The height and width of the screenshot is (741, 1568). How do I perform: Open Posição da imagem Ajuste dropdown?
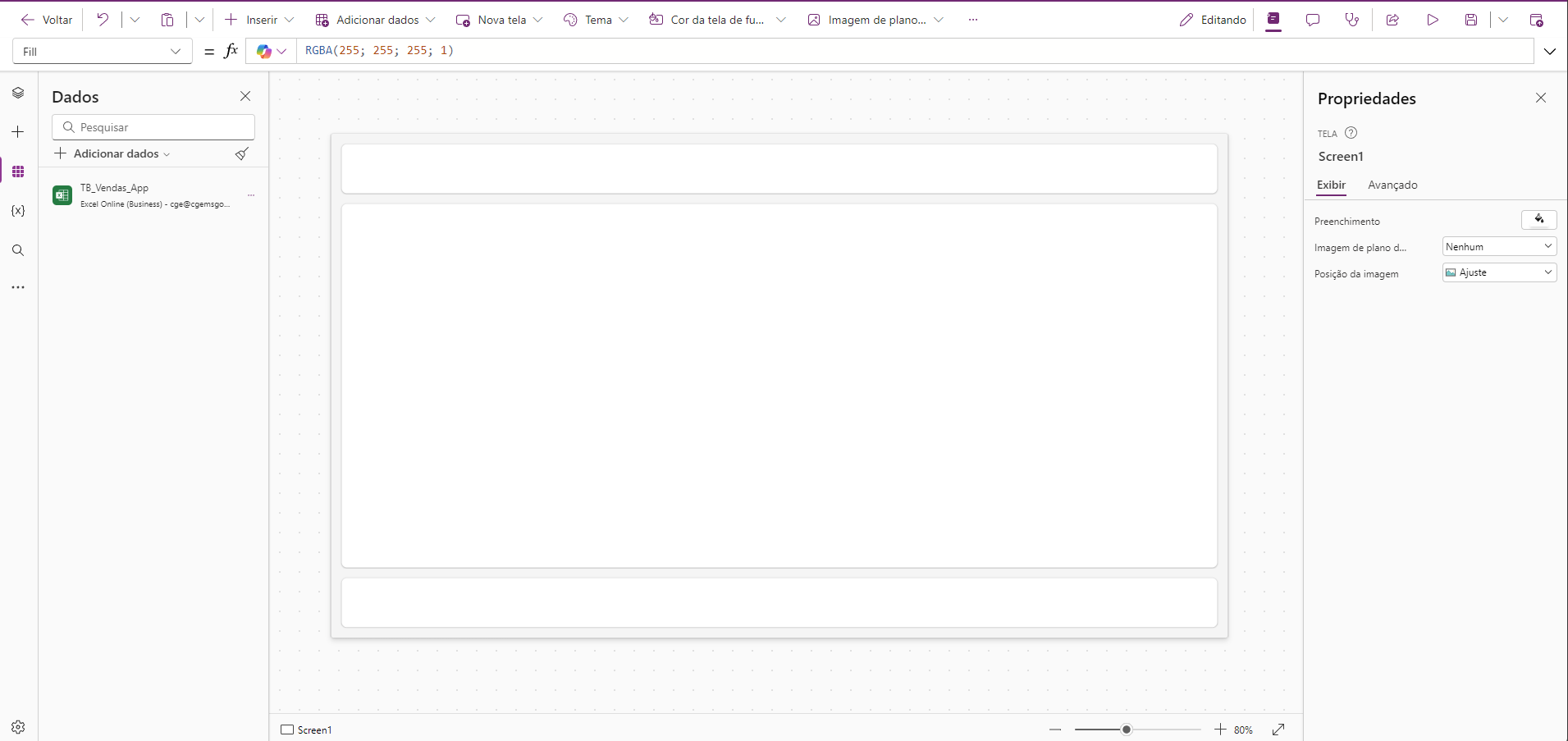1499,272
